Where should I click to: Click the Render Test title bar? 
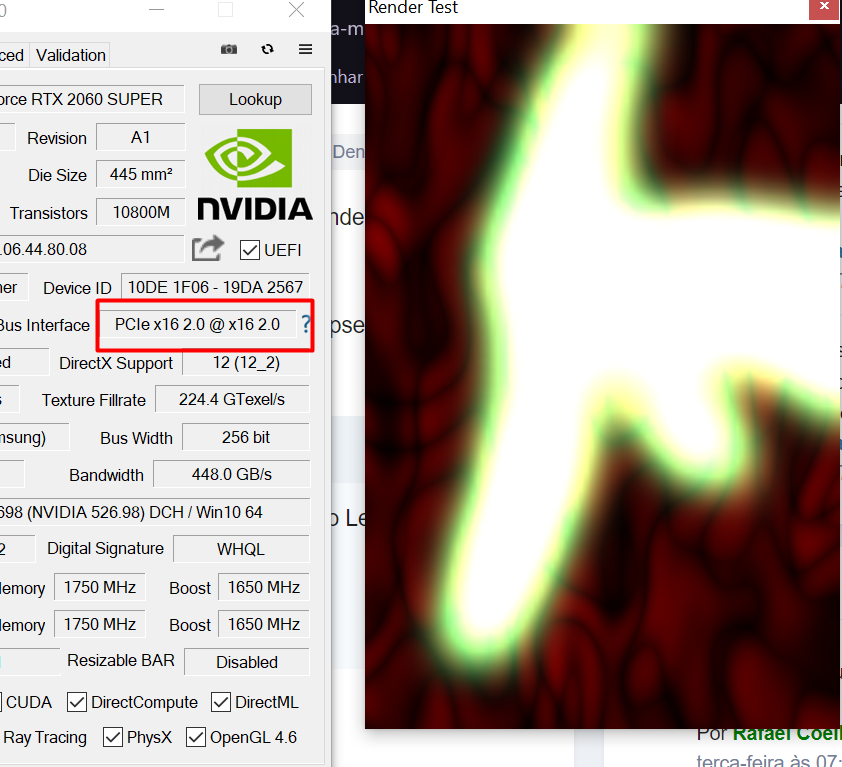tap(586, 9)
